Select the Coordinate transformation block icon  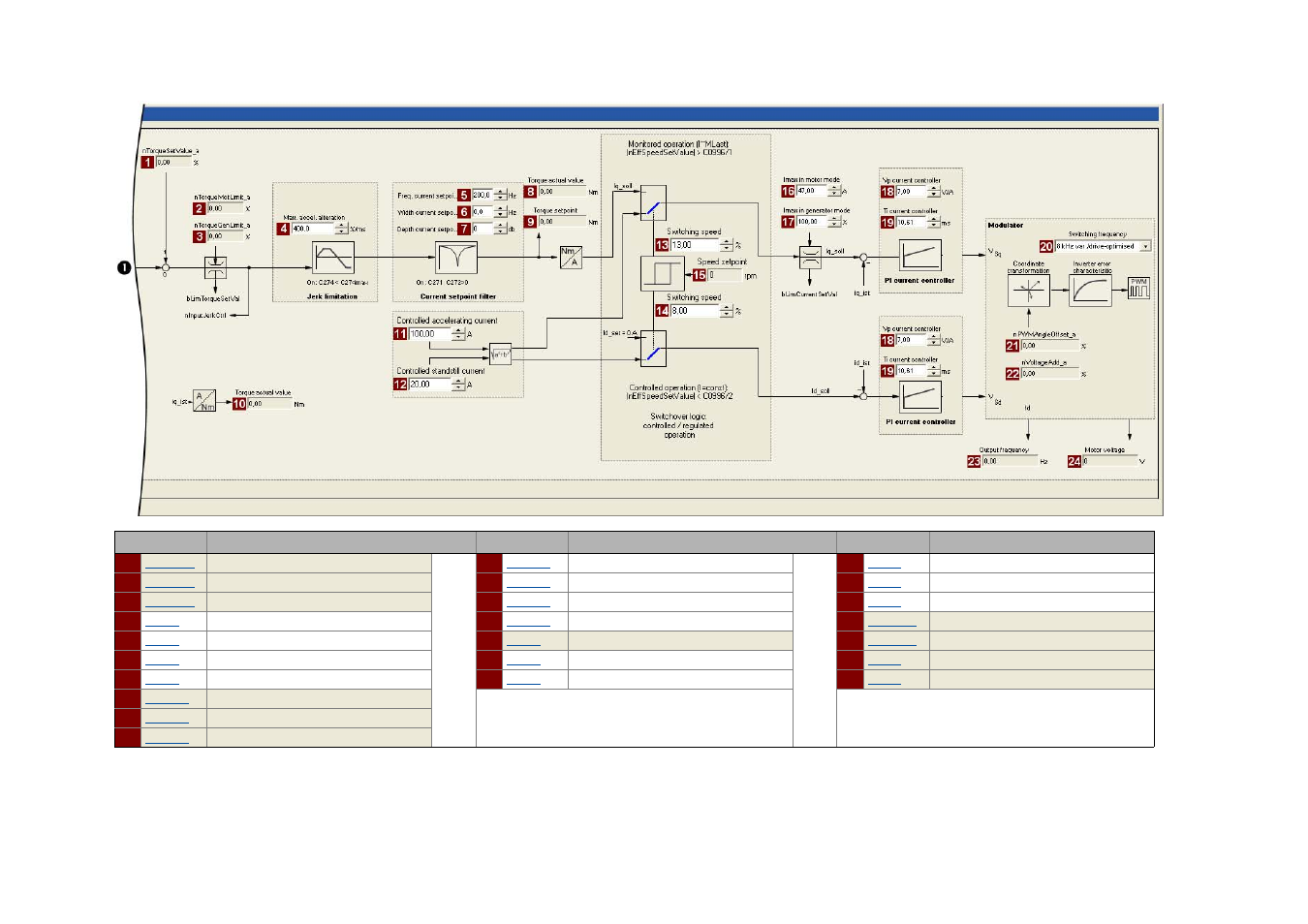(x=1028, y=292)
